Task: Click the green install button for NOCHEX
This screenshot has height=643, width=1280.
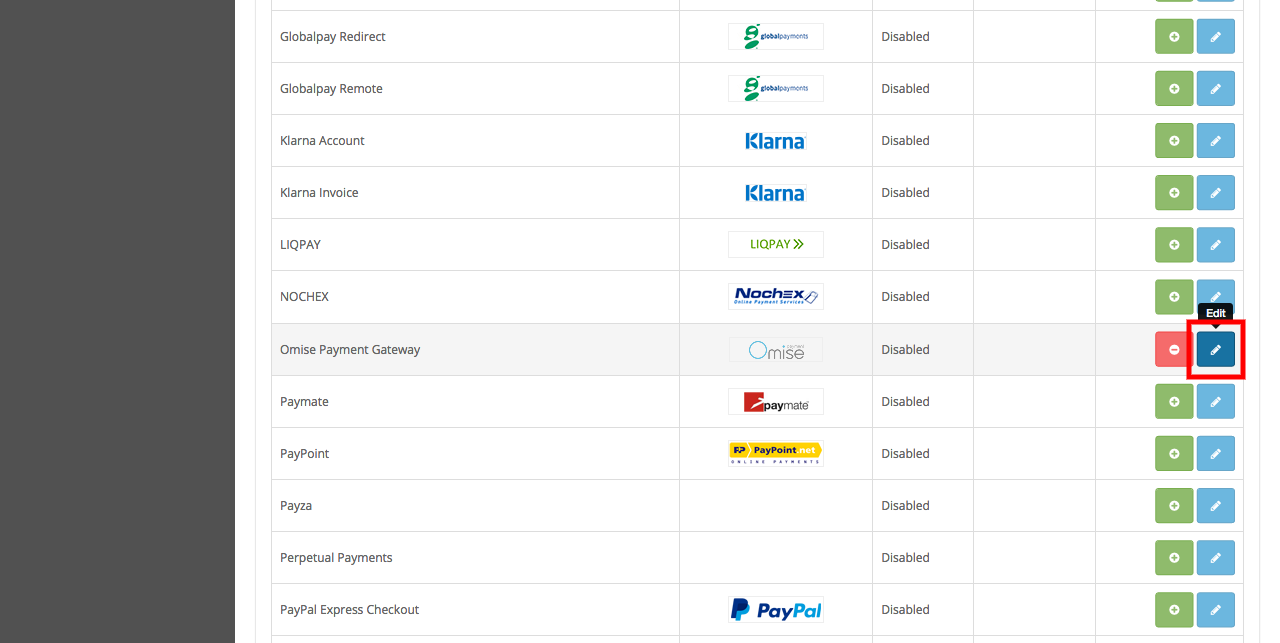Action: click(x=1174, y=297)
